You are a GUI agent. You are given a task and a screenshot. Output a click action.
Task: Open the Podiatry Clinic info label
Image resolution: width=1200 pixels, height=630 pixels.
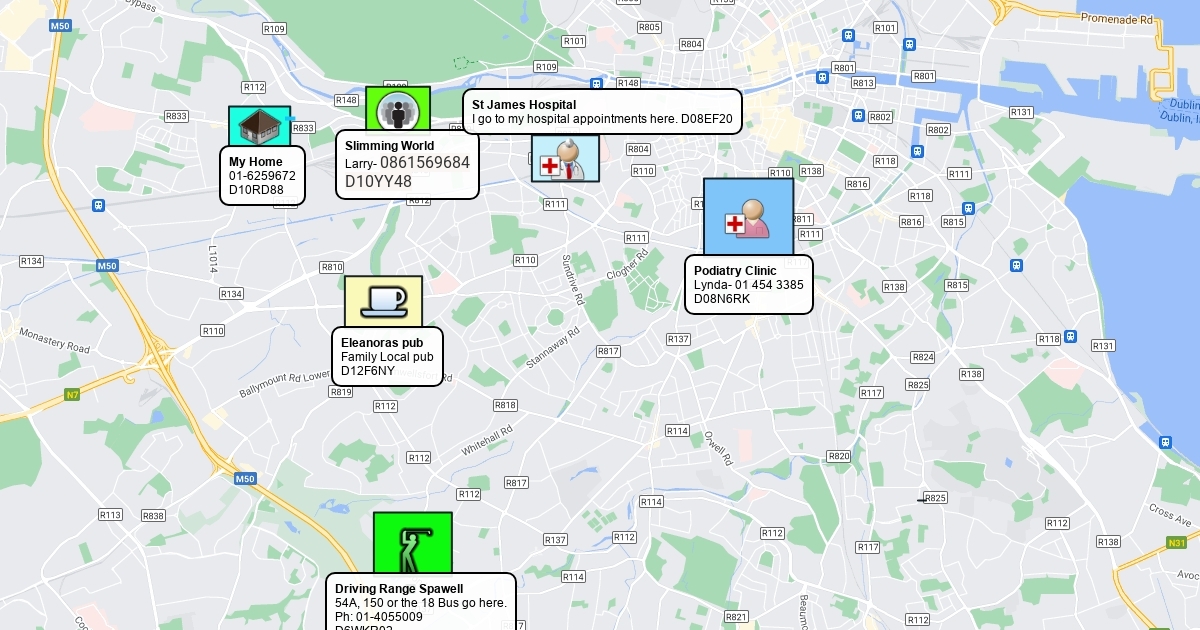coord(748,284)
